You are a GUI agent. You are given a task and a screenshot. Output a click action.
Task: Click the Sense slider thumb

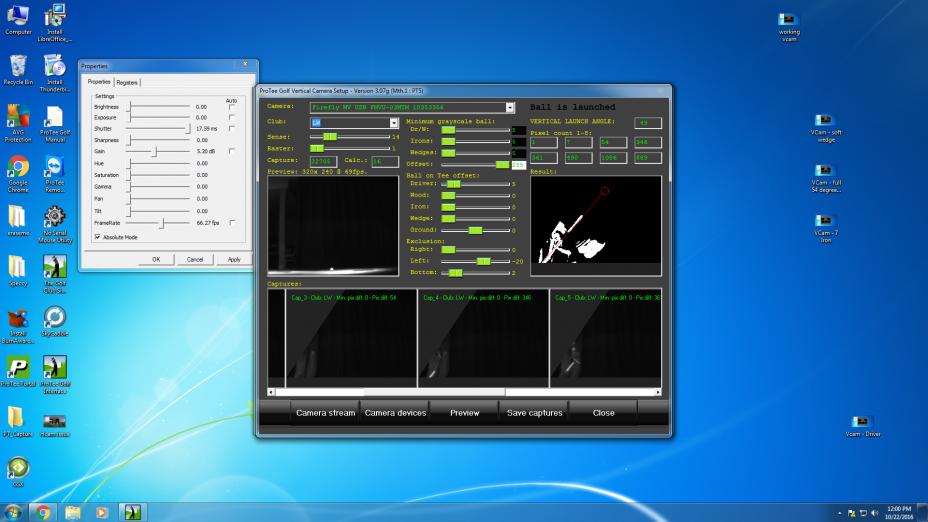pos(330,137)
